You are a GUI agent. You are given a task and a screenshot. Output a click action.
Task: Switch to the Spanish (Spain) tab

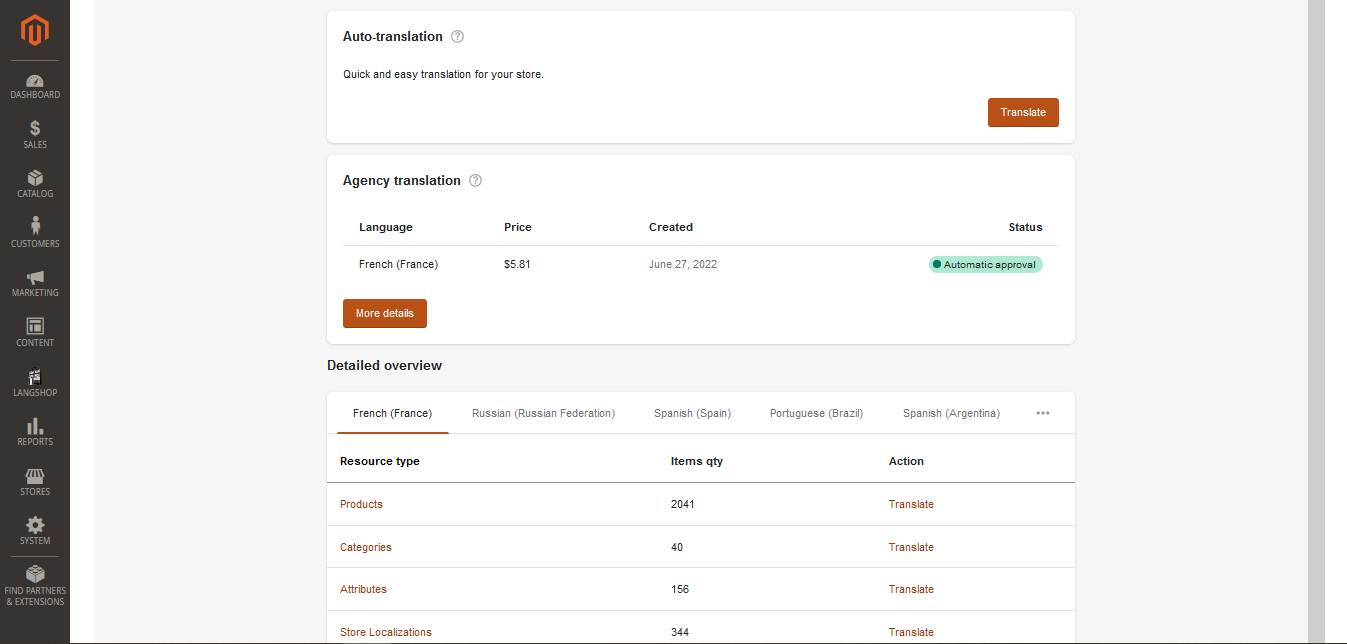pyautogui.click(x=692, y=413)
